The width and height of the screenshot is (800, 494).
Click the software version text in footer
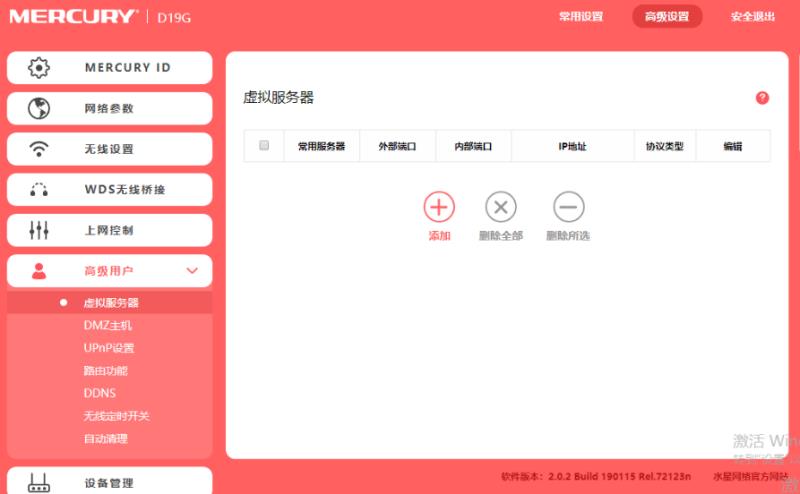click(x=595, y=476)
